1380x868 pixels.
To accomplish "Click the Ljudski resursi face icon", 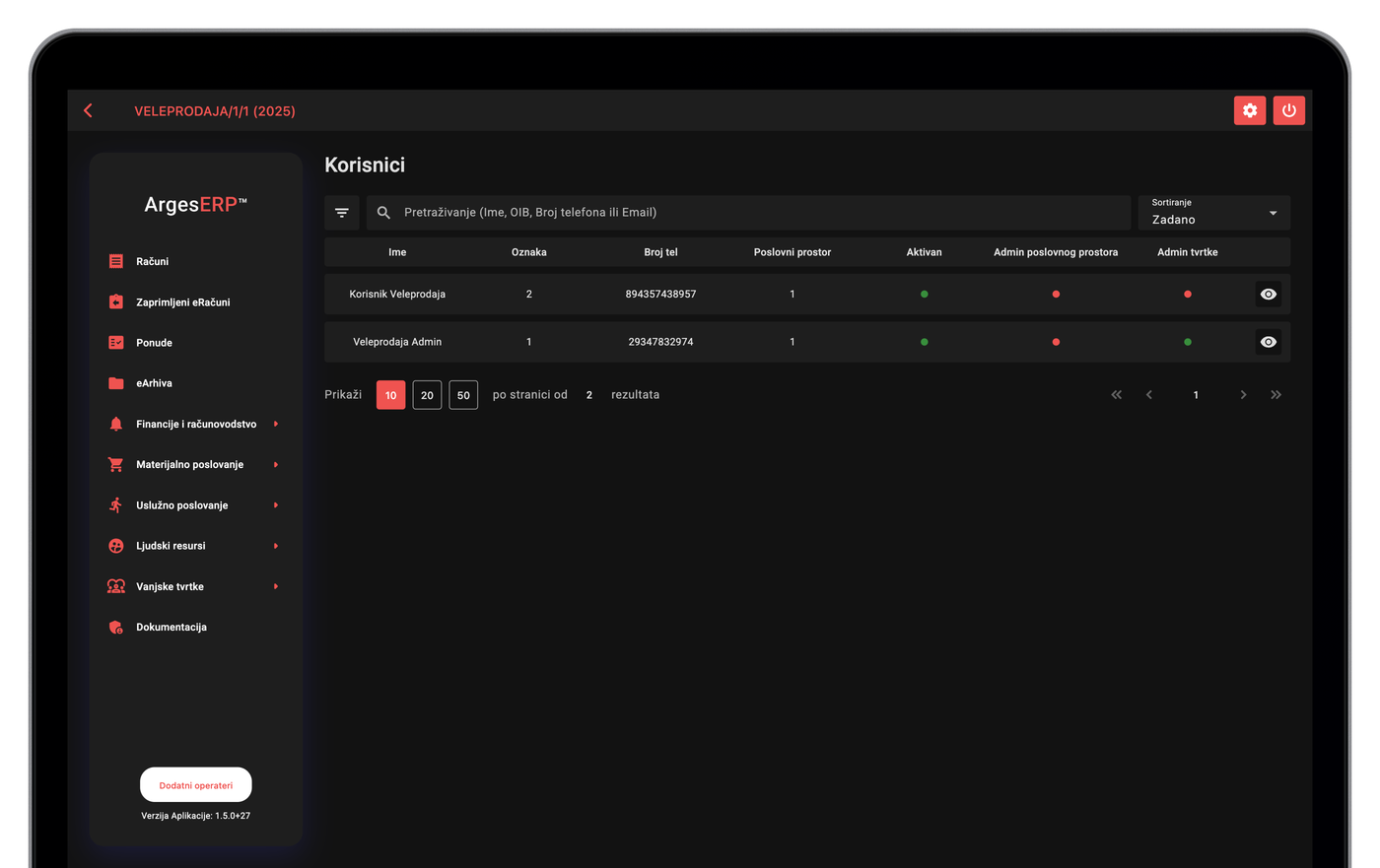I will (116, 546).
